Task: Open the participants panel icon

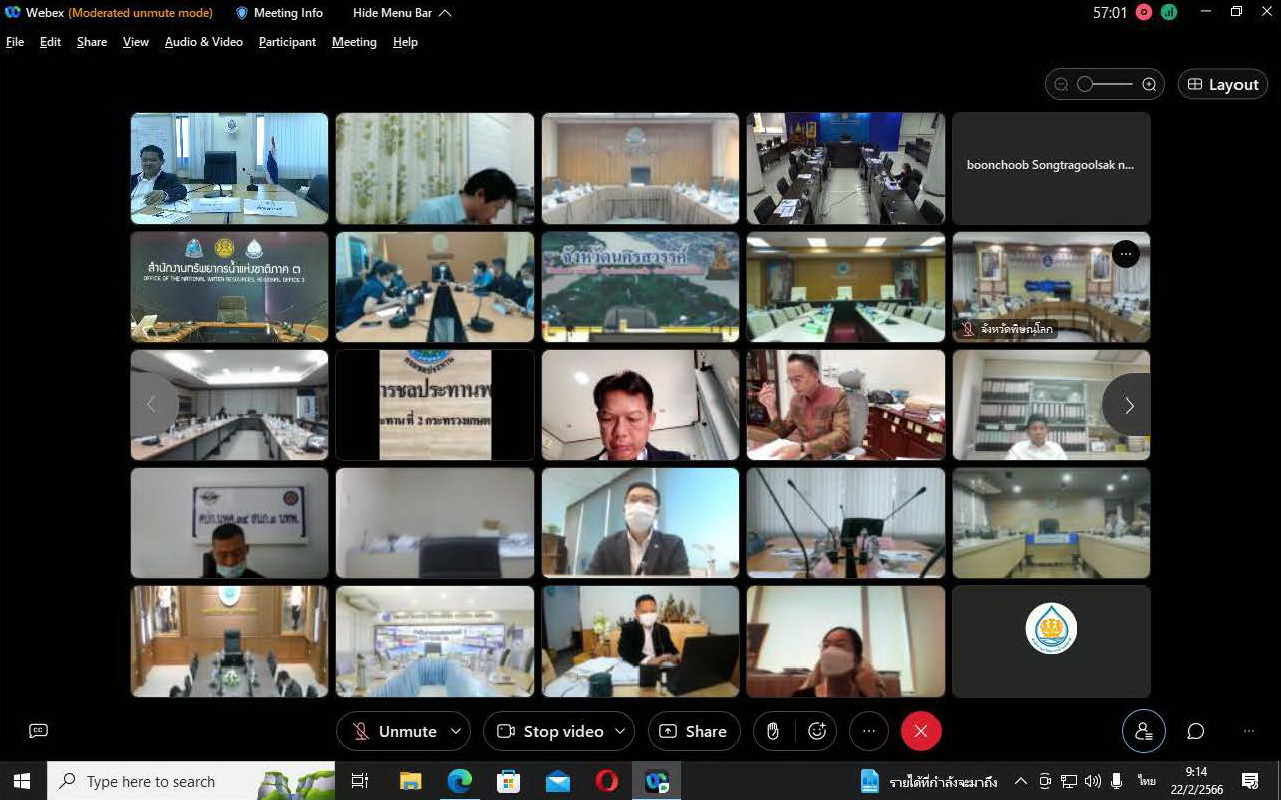Action: 1143,731
